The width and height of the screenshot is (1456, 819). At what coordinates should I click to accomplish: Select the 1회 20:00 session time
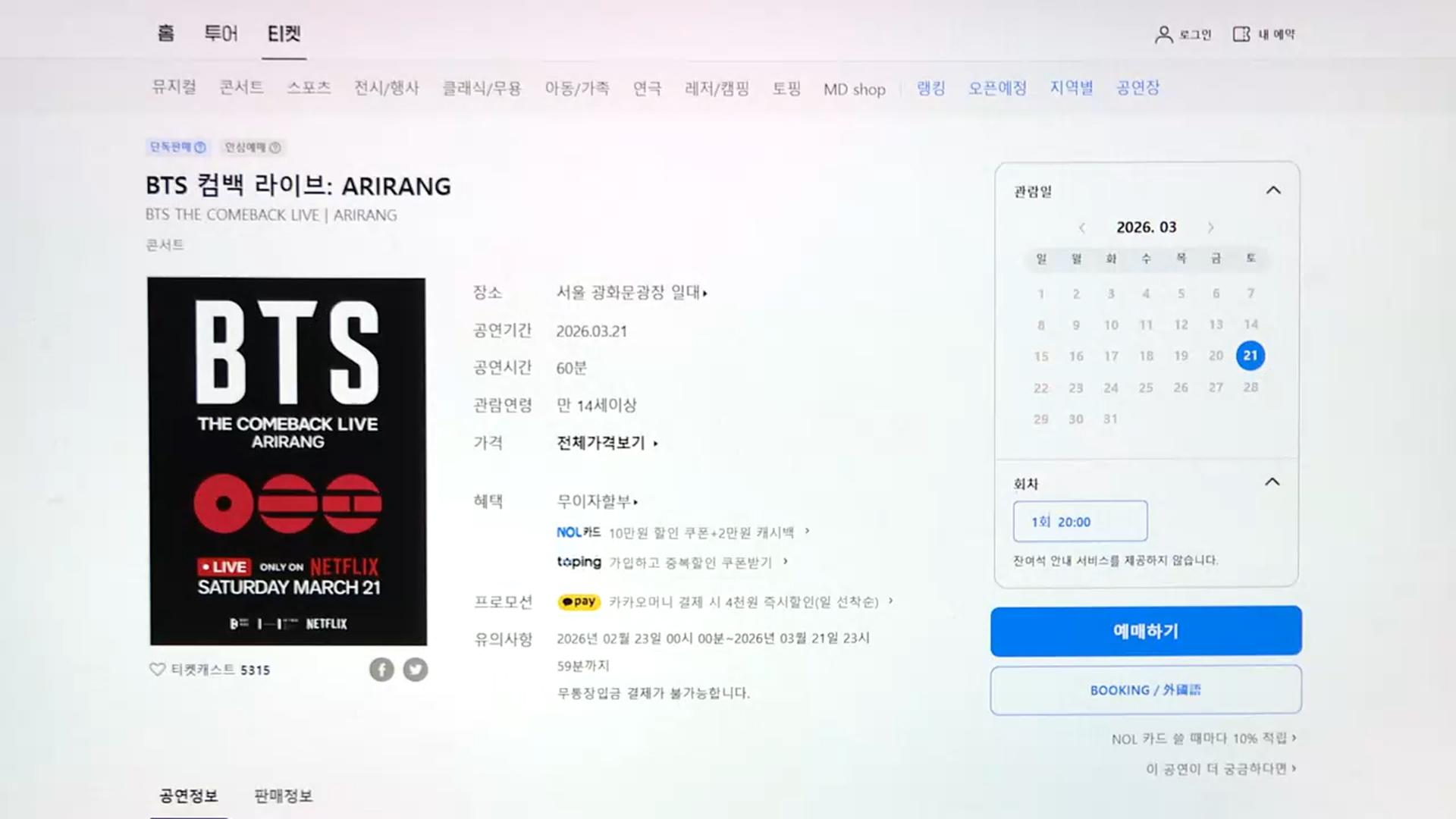click(1080, 522)
